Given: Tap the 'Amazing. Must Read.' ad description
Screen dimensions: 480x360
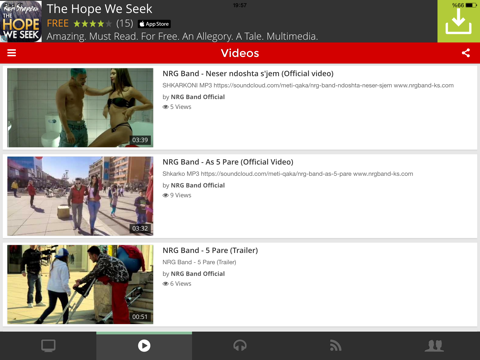Looking at the screenshot, I should [182, 36].
